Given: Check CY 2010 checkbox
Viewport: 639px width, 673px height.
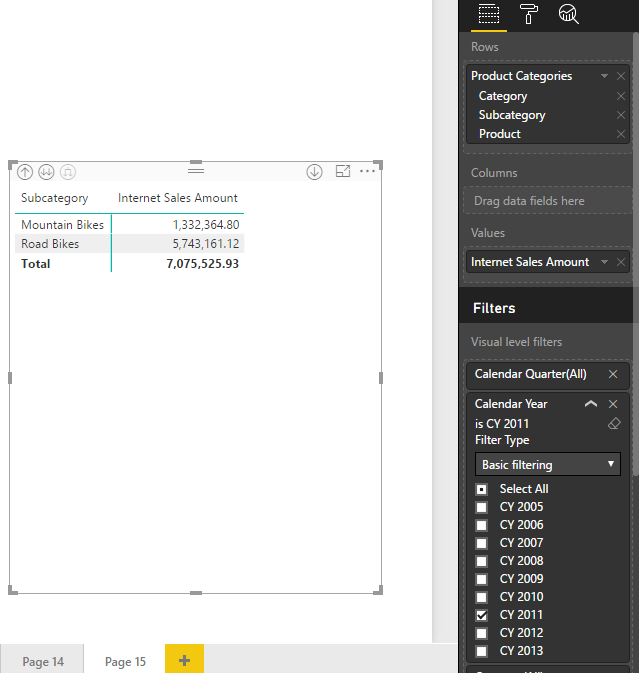Looking at the screenshot, I should (482, 597).
